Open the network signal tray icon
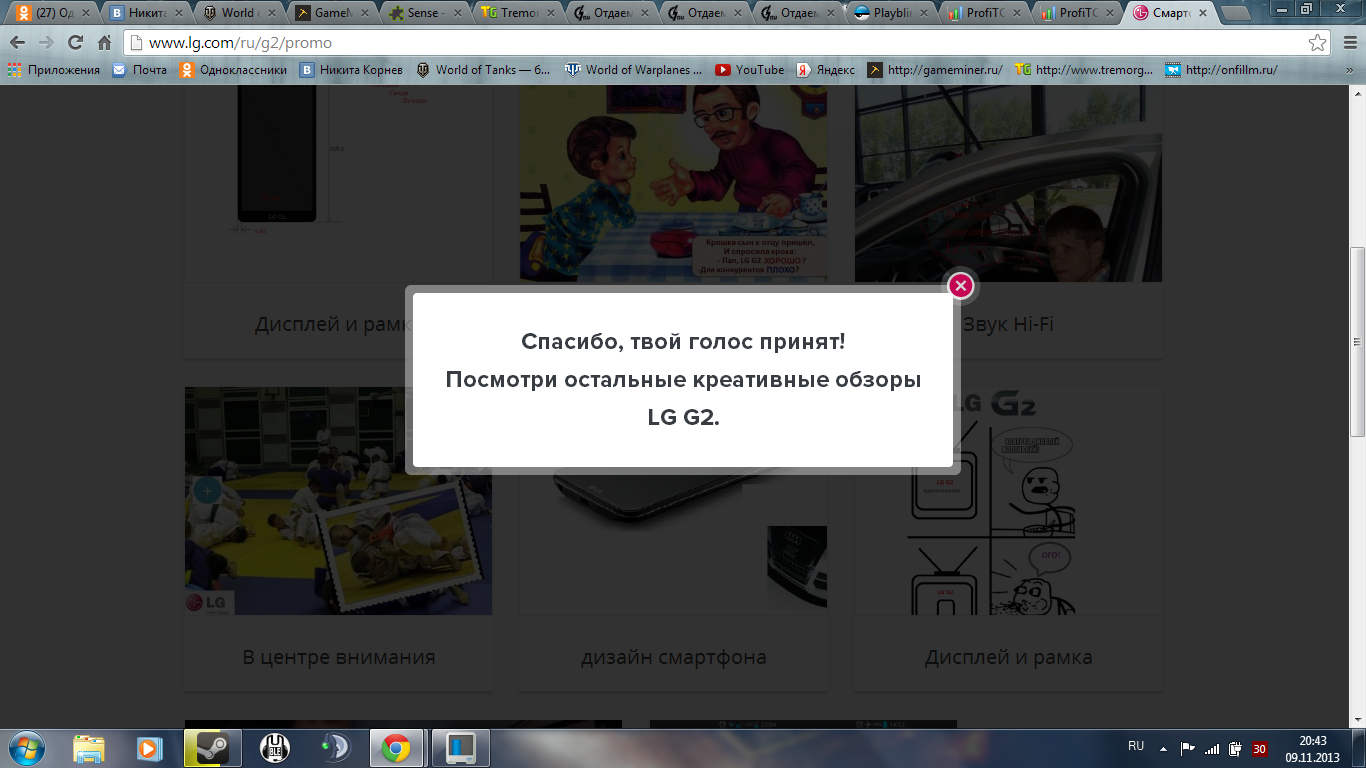The width and height of the screenshot is (1366, 768). [1213, 748]
